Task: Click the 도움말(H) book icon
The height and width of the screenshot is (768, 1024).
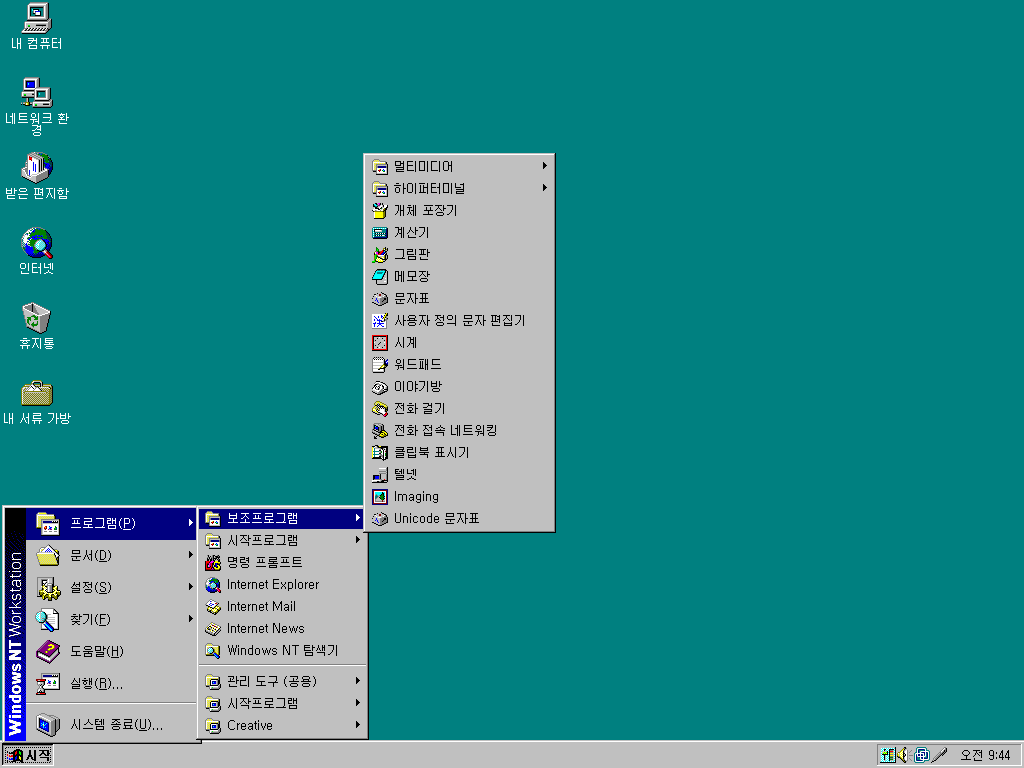Action: click(48, 652)
